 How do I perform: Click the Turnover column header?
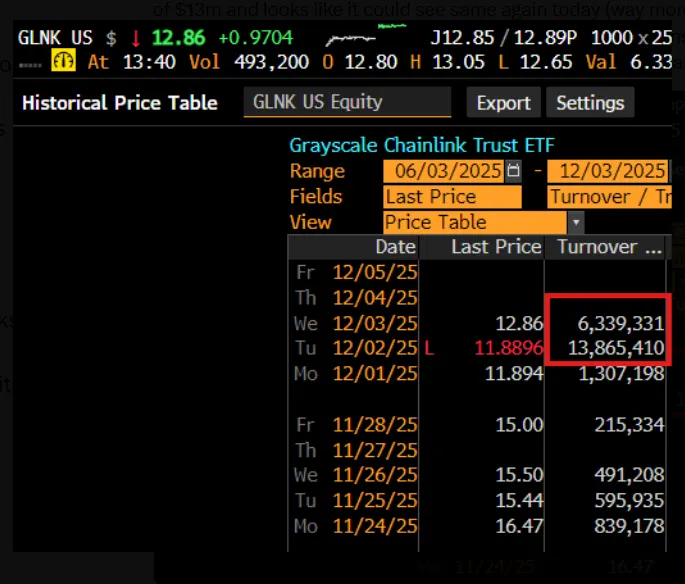coord(608,247)
